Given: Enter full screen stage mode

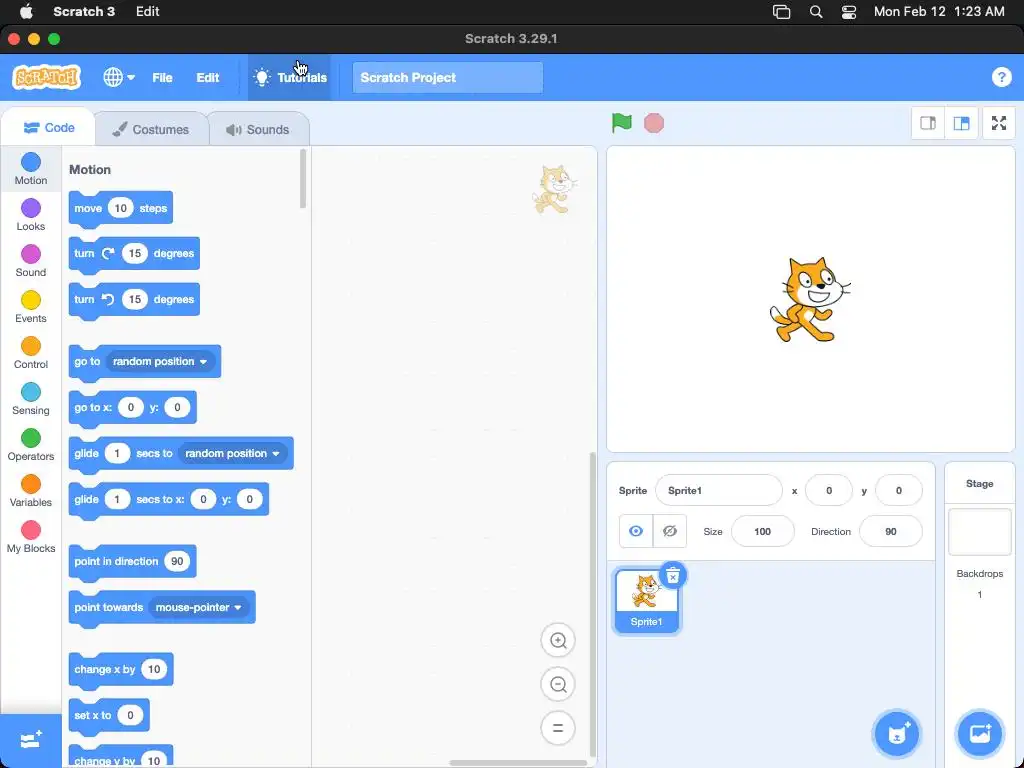Looking at the screenshot, I should point(999,123).
